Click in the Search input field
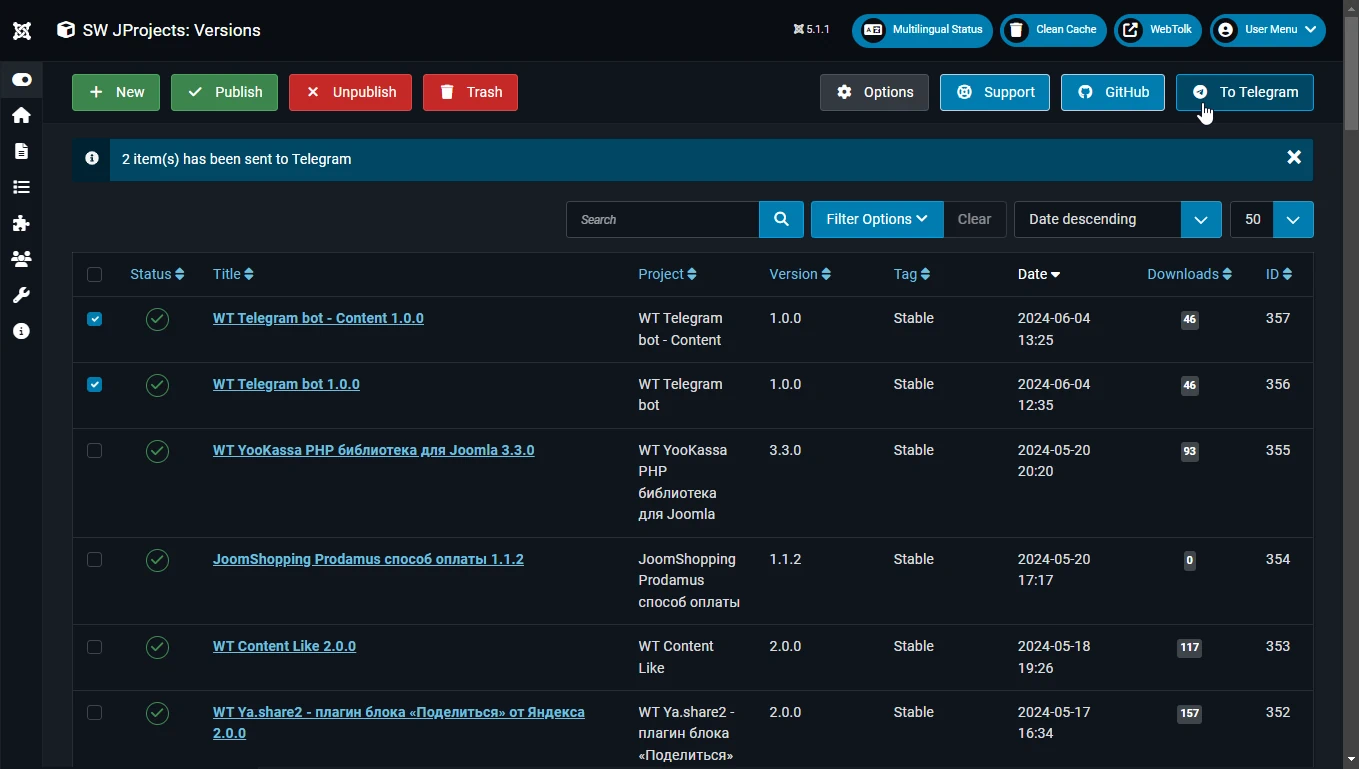The width and height of the screenshot is (1359, 769). [x=662, y=219]
